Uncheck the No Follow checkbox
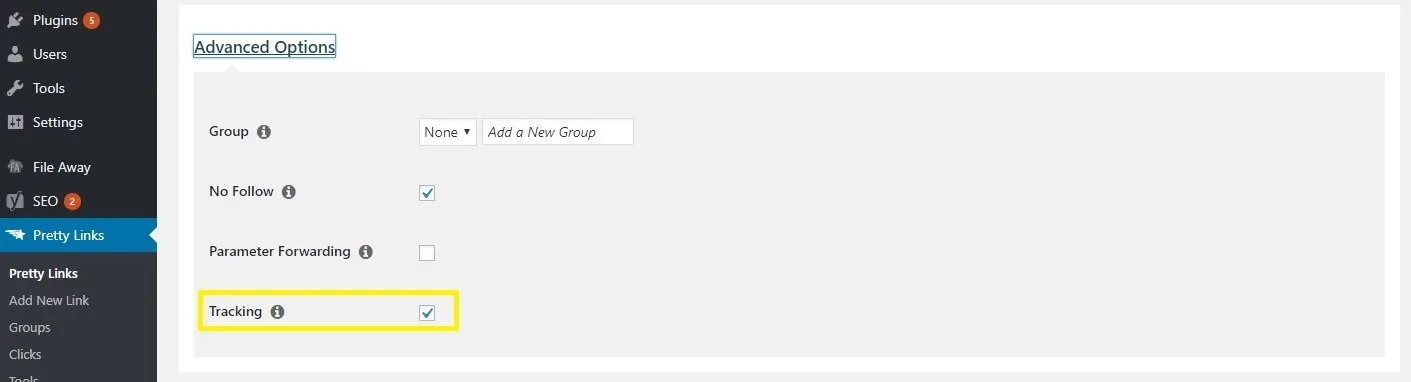Image resolution: width=1411 pixels, height=382 pixels. pyautogui.click(x=427, y=193)
